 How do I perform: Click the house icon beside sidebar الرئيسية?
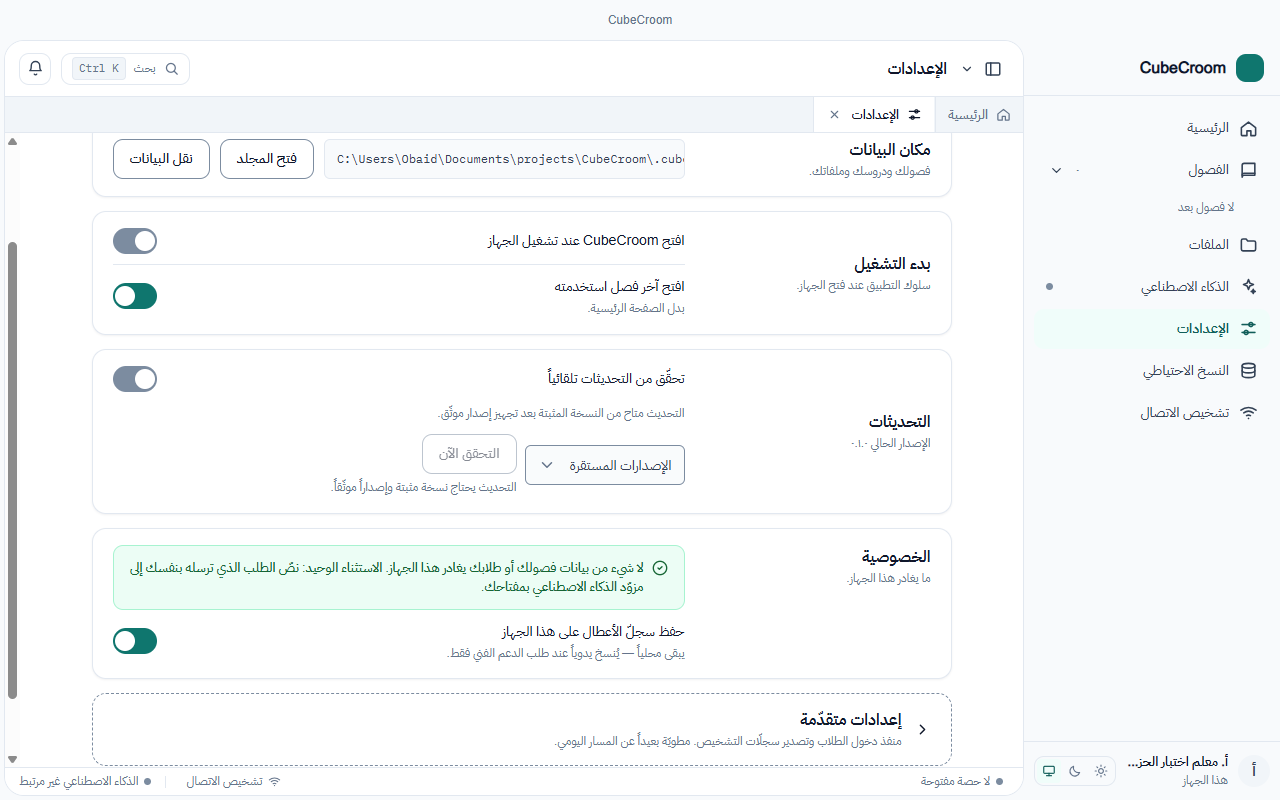click(1248, 129)
